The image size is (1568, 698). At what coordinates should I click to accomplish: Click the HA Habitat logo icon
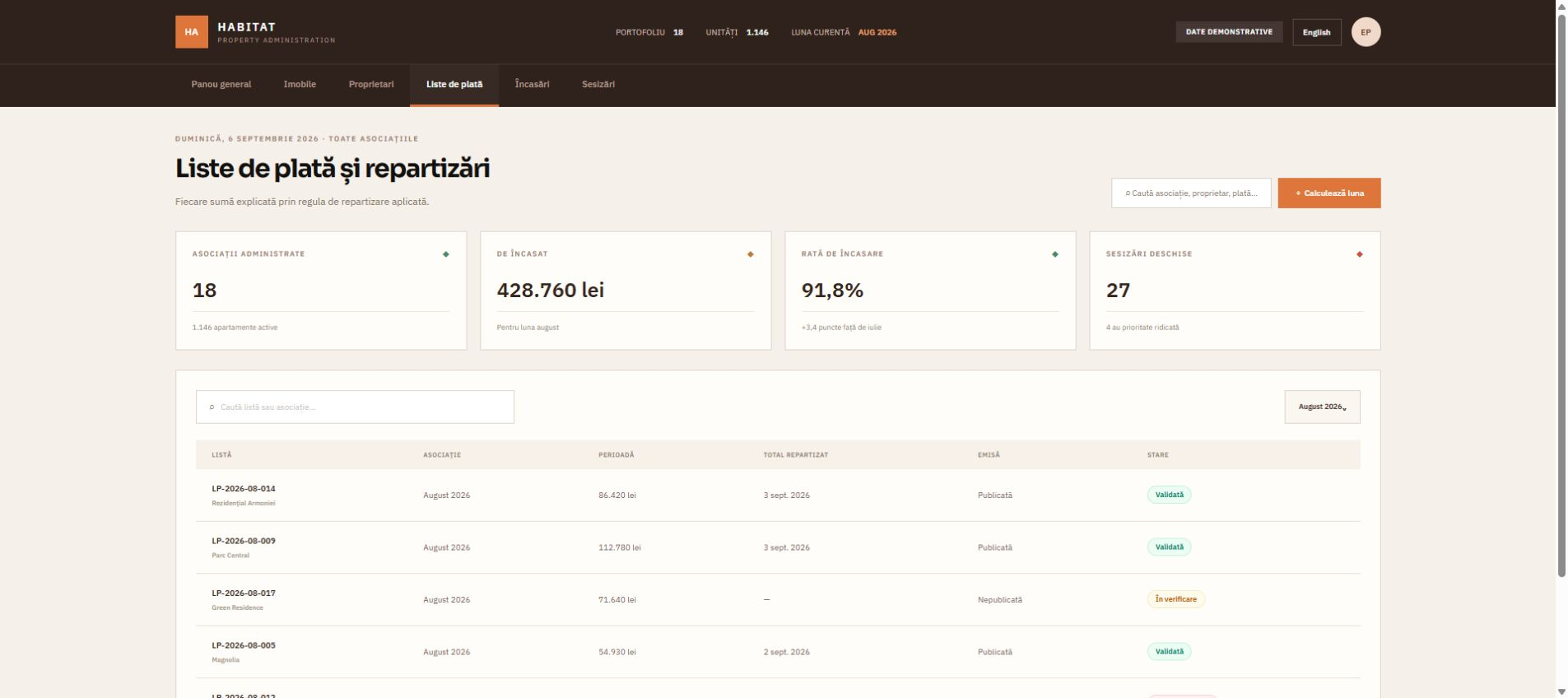(191, 32)
